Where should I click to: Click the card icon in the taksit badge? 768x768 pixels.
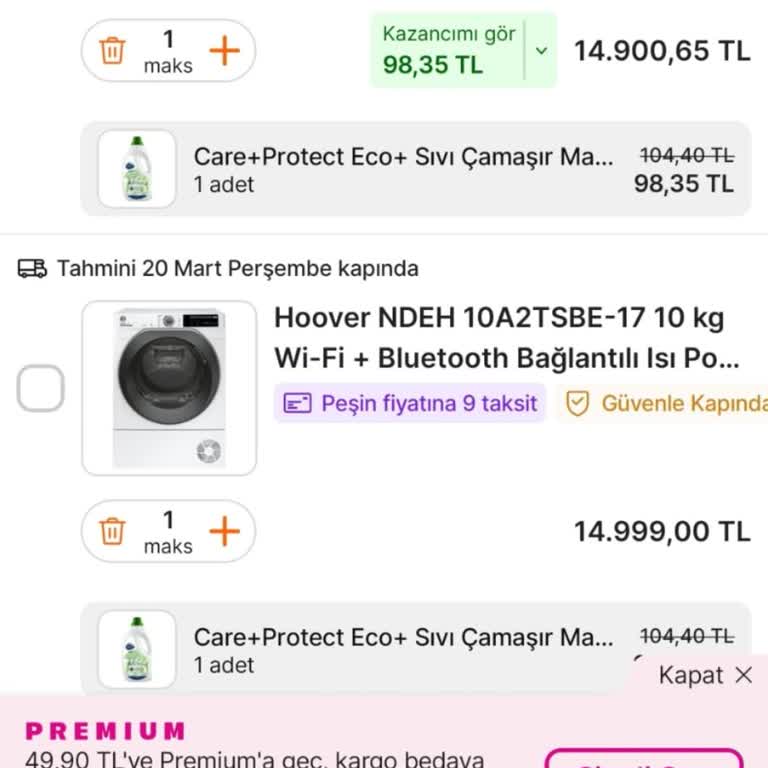(x=298, y=403)
